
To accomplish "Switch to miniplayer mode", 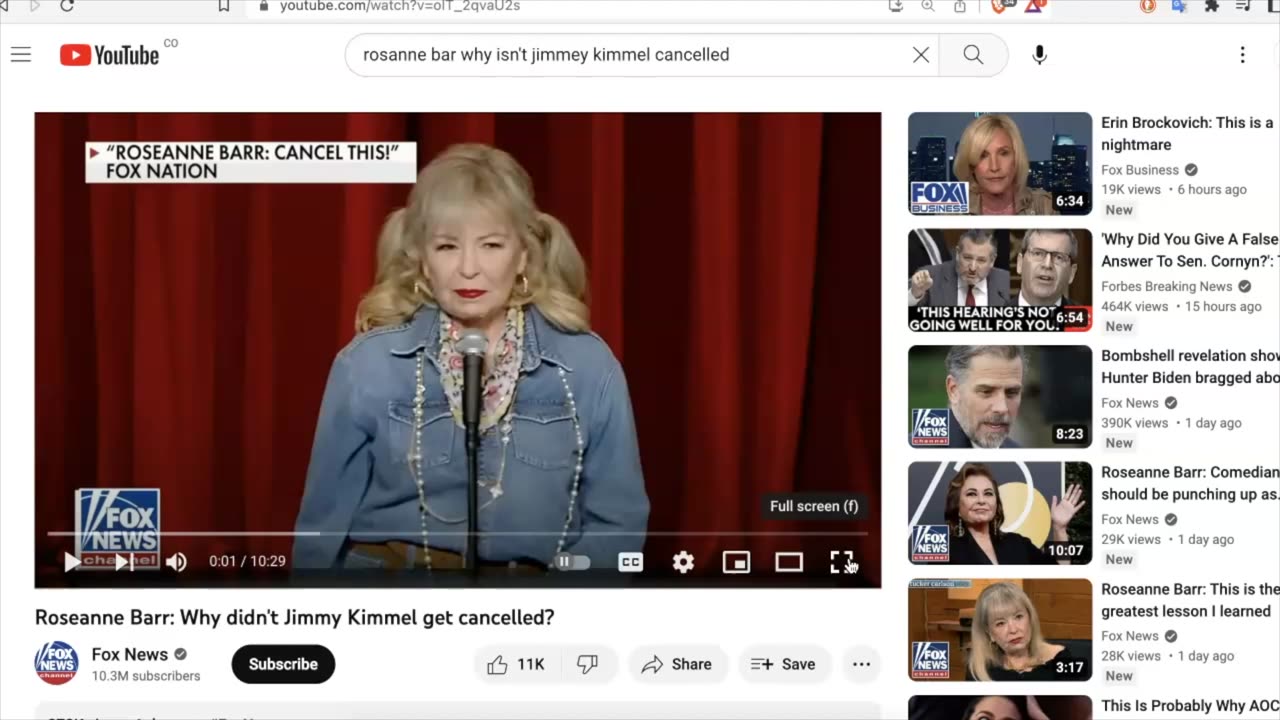I will 736,562.
